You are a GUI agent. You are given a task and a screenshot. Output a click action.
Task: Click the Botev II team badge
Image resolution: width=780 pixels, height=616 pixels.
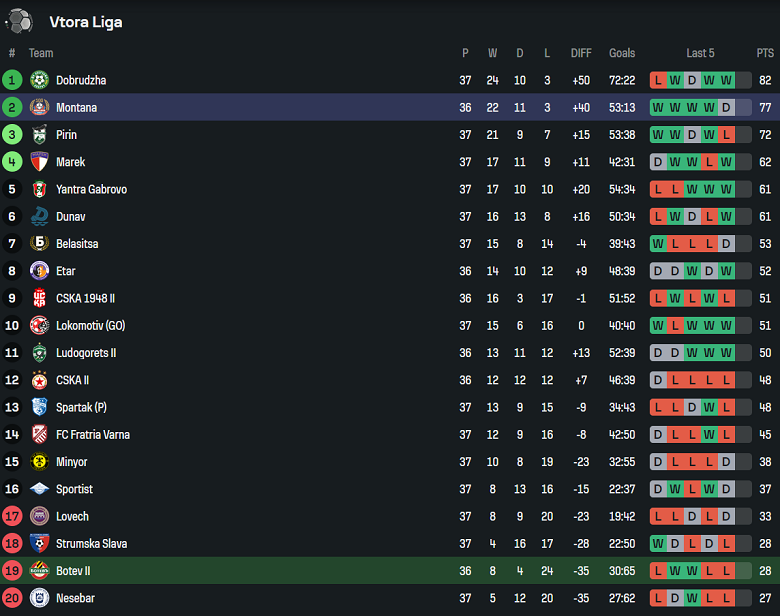(39, 571)
